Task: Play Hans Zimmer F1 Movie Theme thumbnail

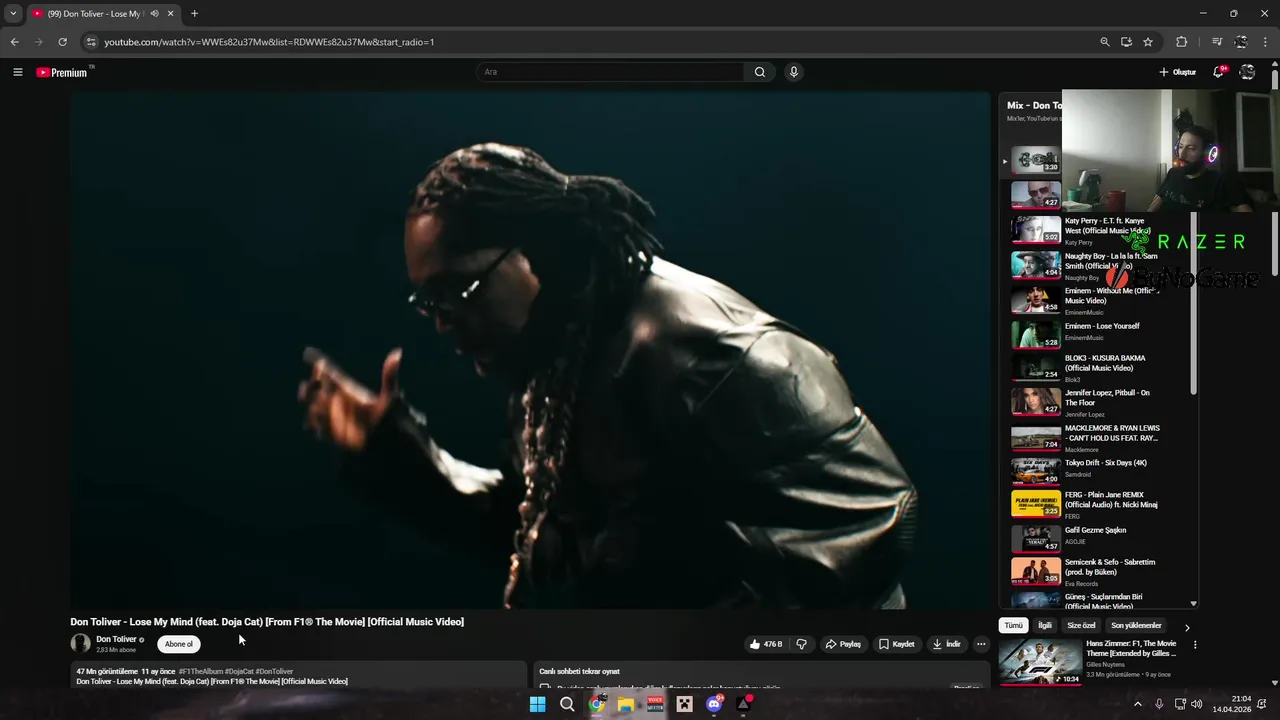Action: 1040,662
